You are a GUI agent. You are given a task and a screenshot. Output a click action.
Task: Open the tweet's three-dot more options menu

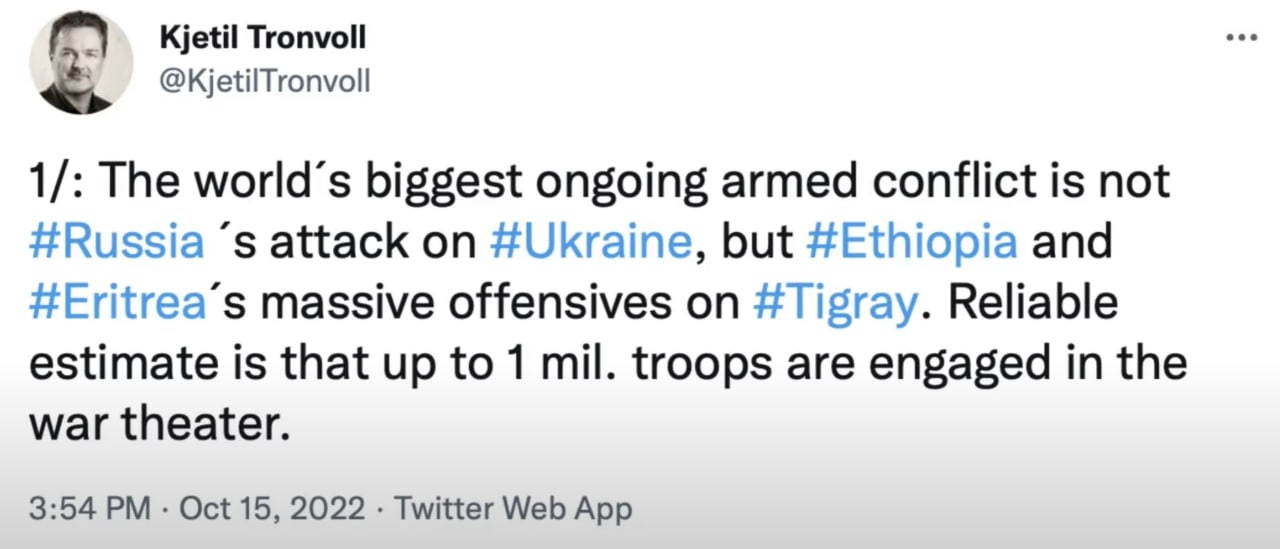[1241, 37]
